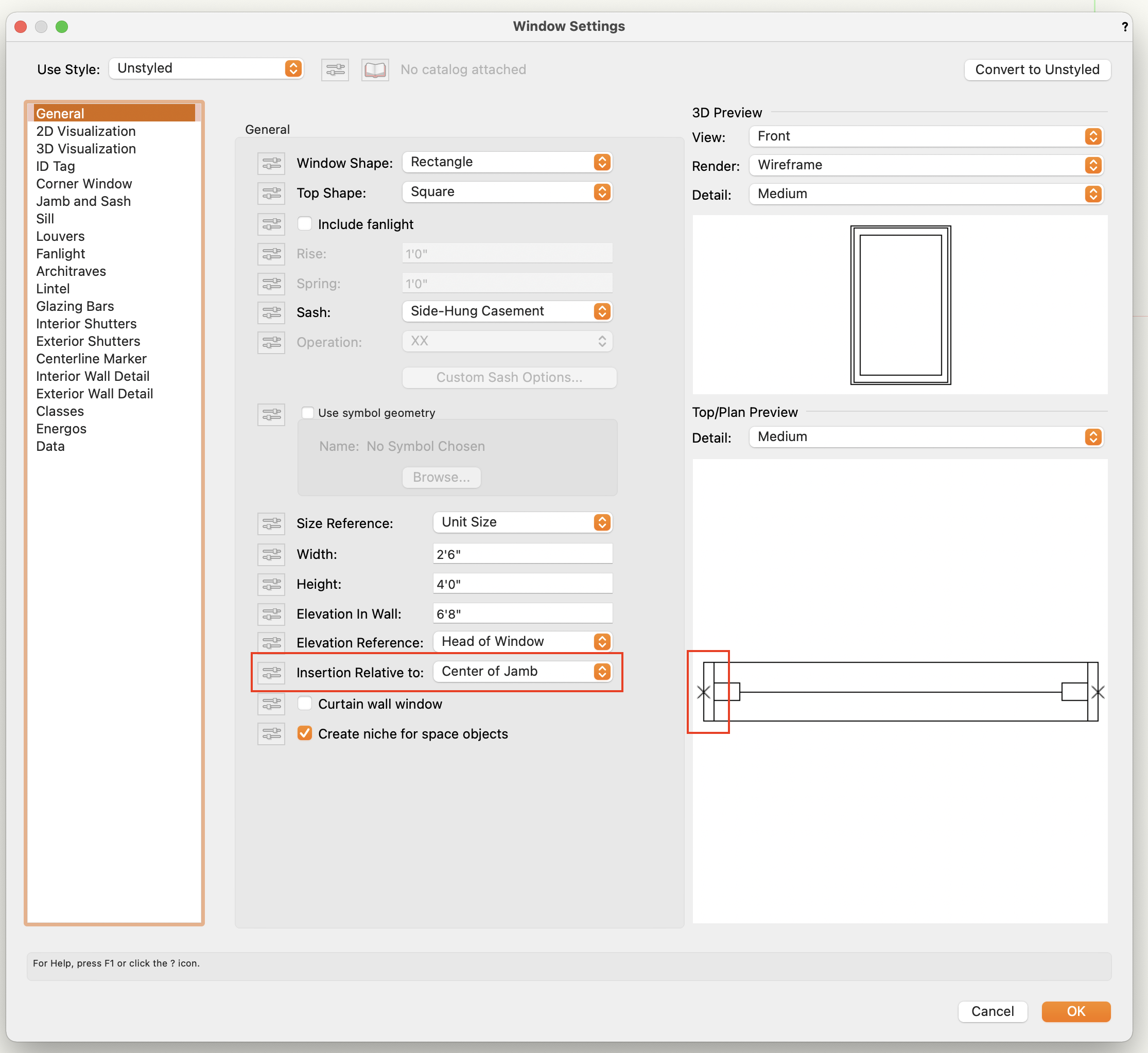Click the Height input field

pos(522,584)
